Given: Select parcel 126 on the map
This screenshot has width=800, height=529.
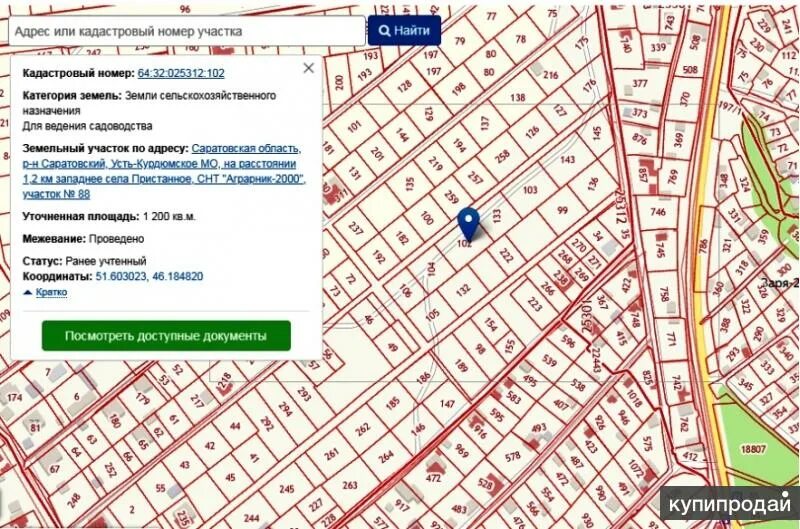Looking at the screenshot, I should [x=532, y=132].
